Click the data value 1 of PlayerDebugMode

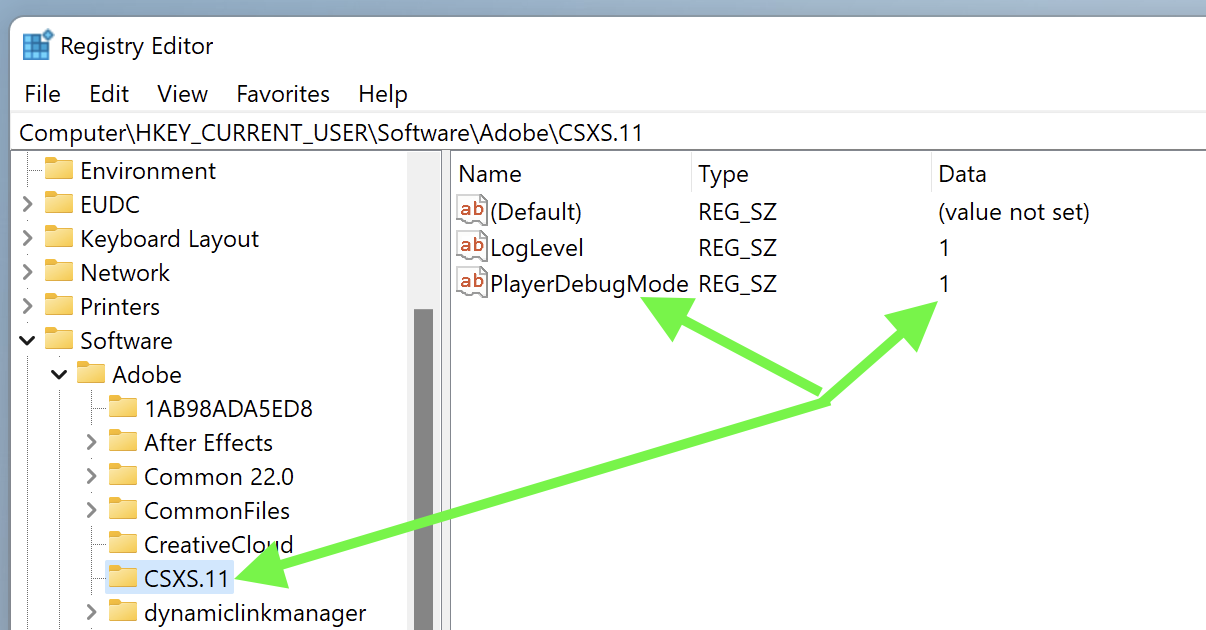pos(944,284)
